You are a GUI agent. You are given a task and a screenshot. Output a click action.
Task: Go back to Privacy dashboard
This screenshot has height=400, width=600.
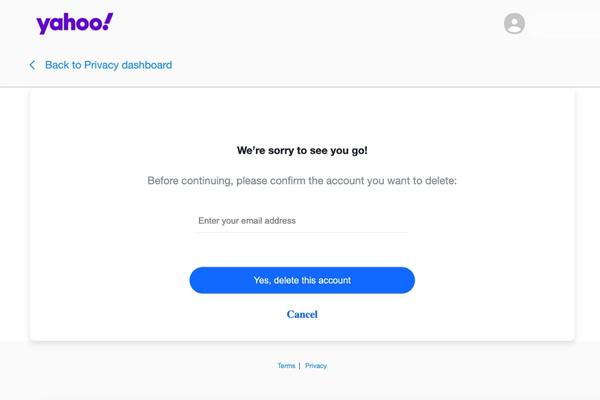coord(108,65)
